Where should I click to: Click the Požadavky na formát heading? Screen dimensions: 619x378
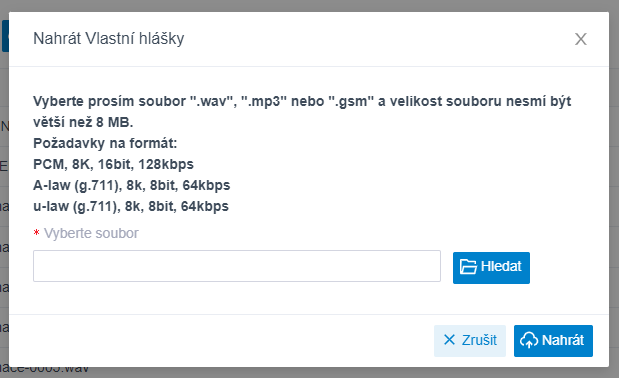click(x=105, y=143)
